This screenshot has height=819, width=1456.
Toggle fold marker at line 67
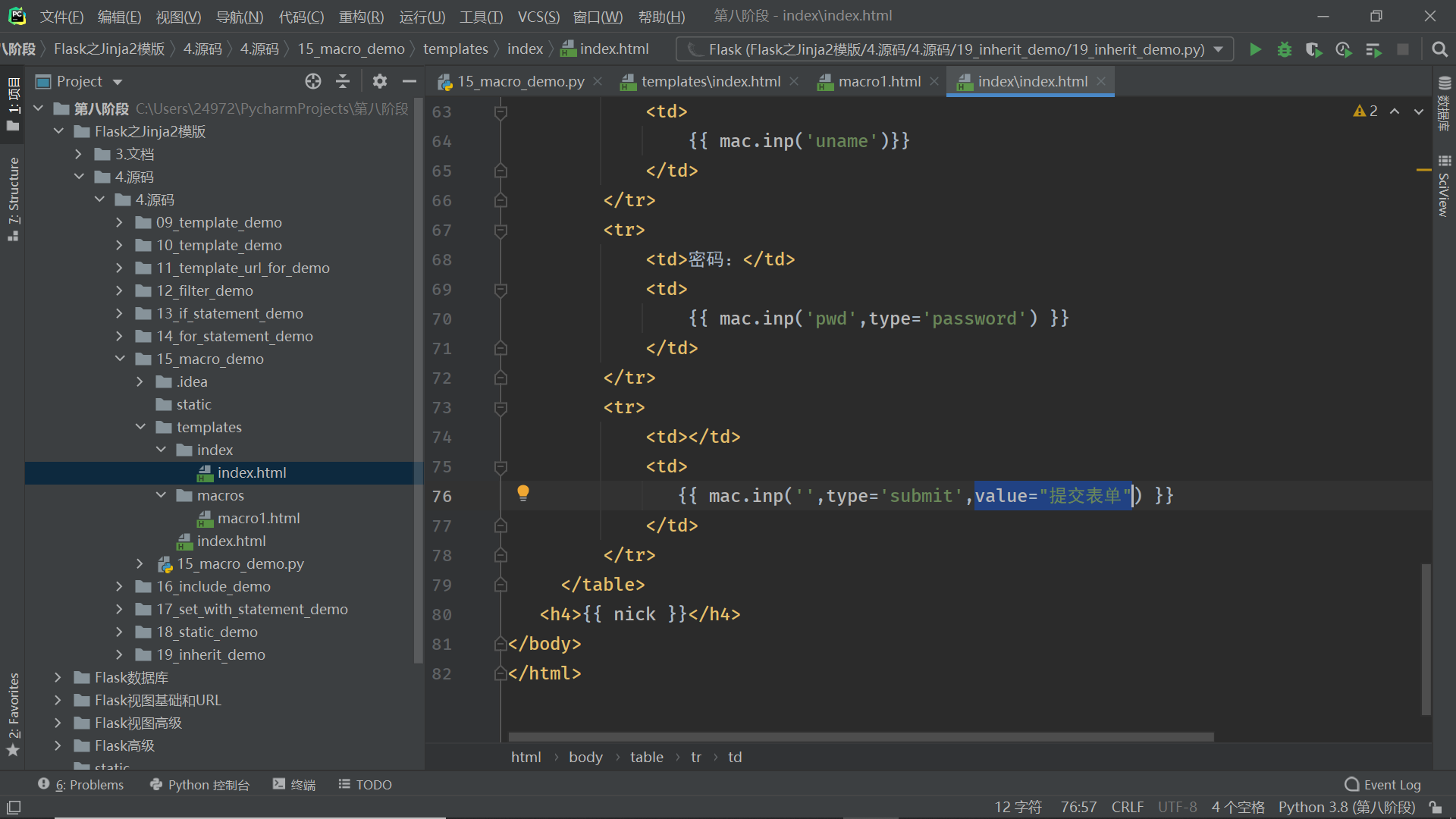500,231
